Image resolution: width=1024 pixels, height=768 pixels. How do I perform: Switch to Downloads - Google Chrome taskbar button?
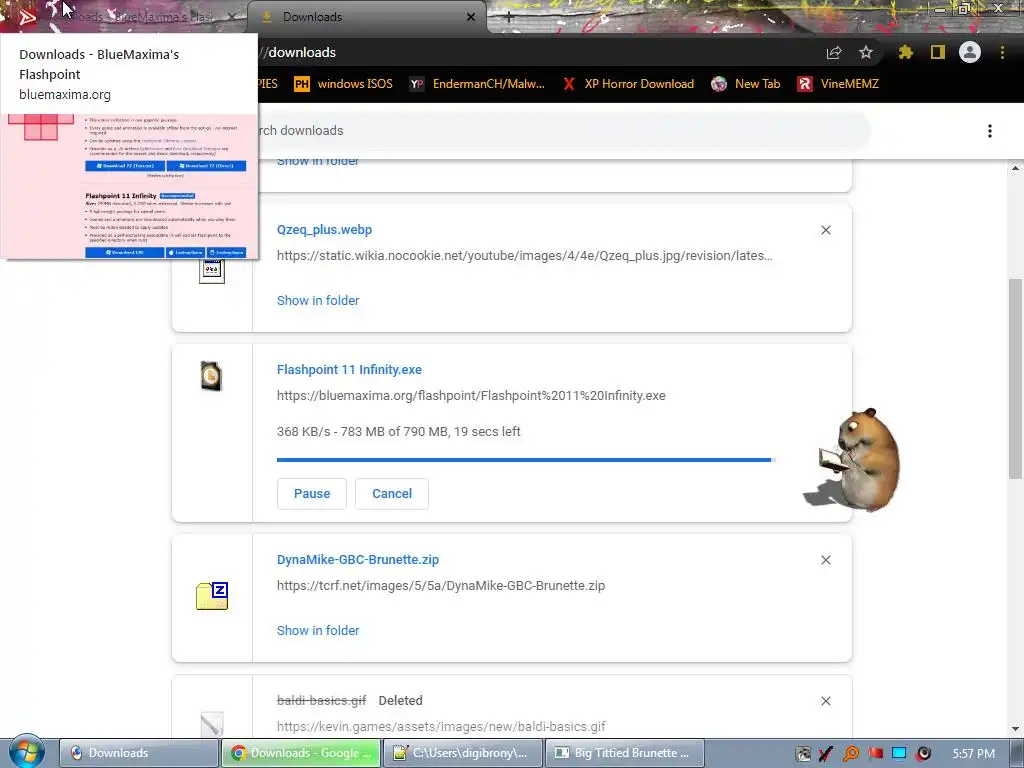coord(300,753)
